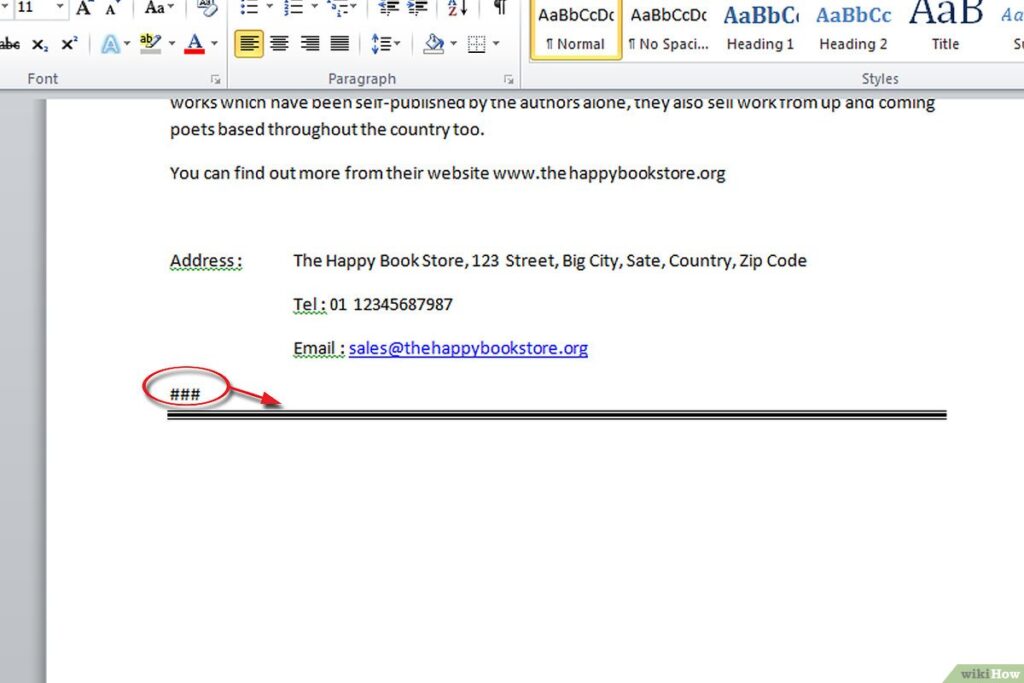Justify the paragraph text
This screenshot has width=1024, height=683.
point(340,44)
